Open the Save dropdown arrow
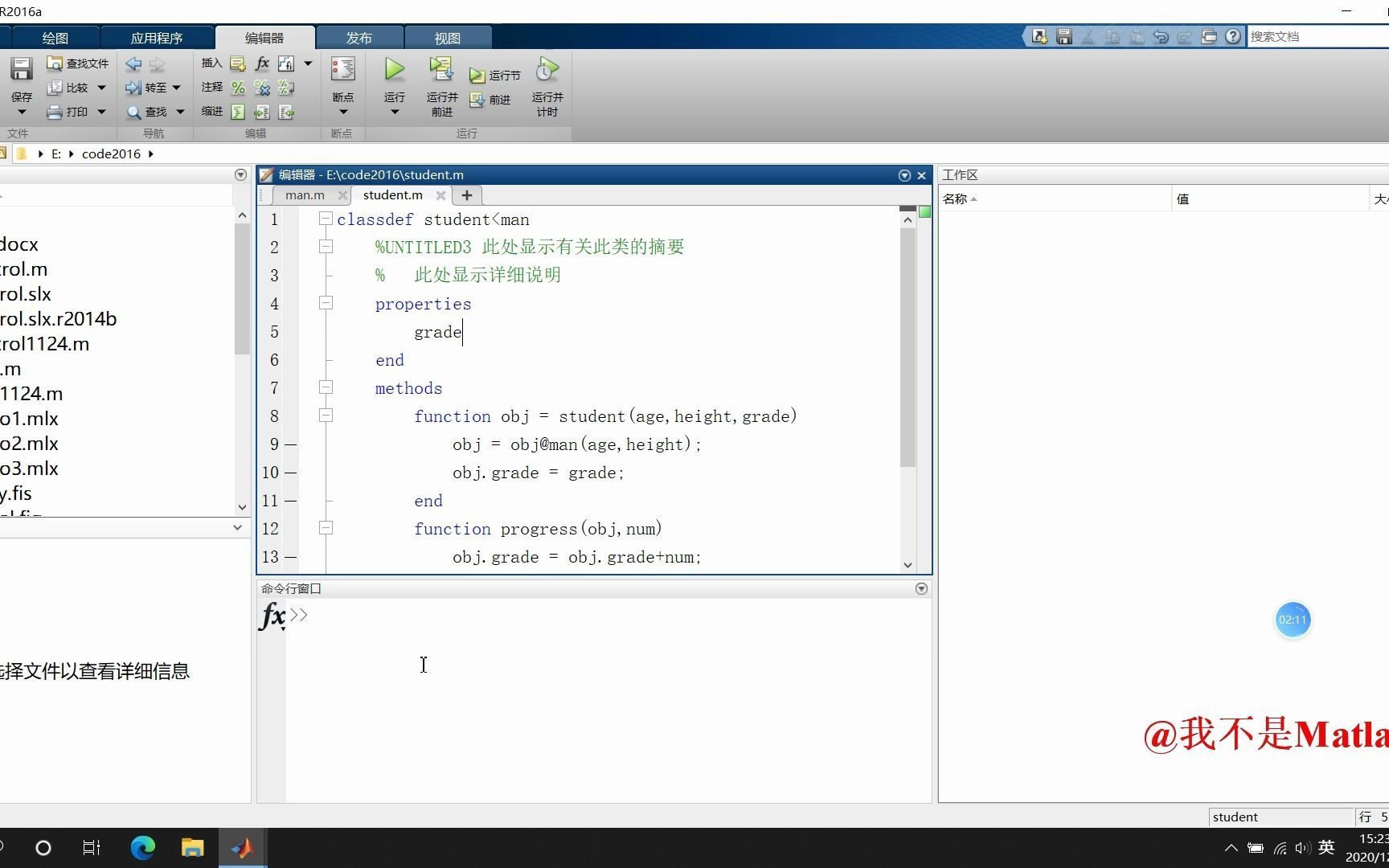The image size is (1389, 868). click(x=22, y=113)
